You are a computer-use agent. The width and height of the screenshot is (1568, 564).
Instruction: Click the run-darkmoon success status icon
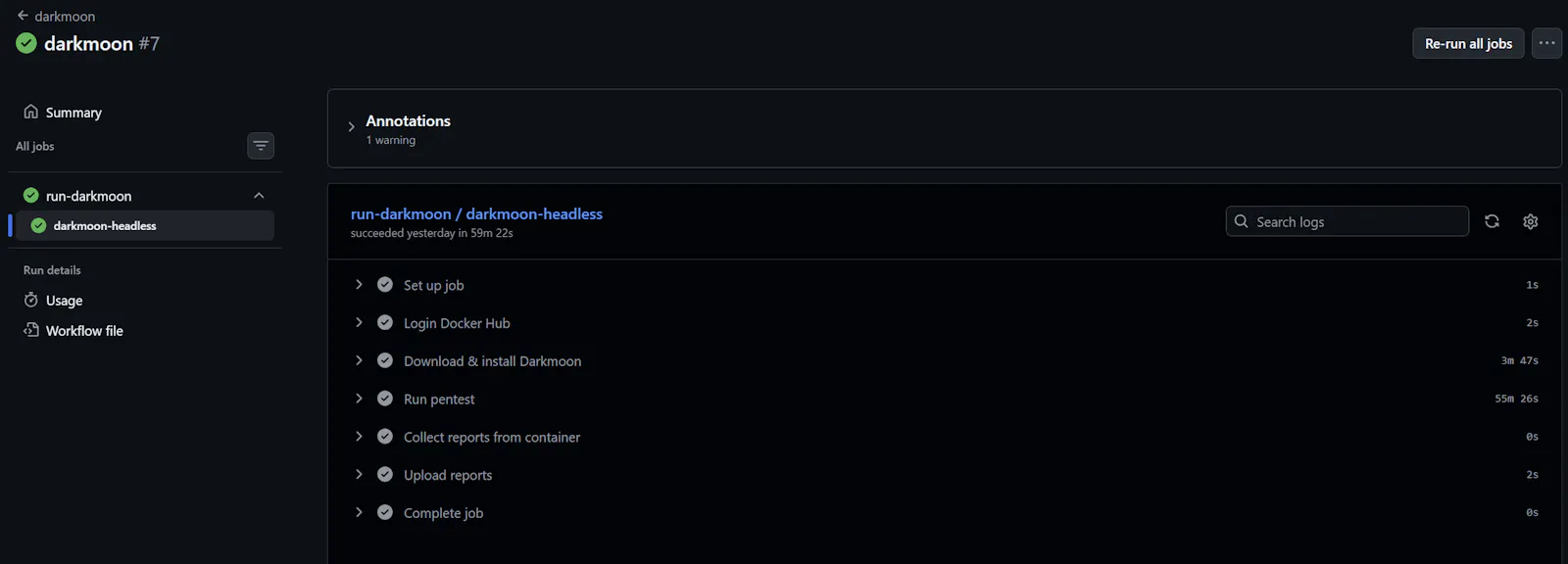click(31, 196)
